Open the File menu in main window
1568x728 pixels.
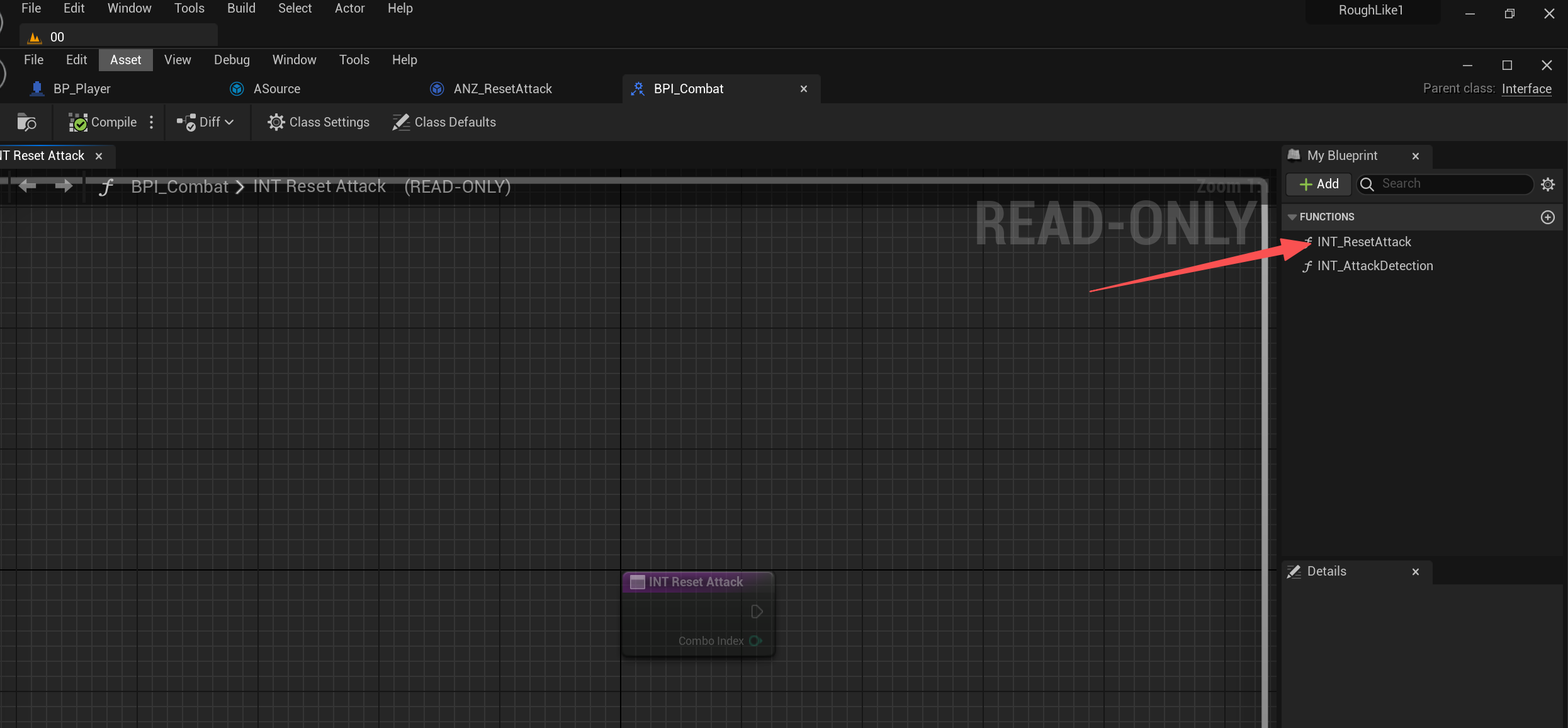point(31,8)
